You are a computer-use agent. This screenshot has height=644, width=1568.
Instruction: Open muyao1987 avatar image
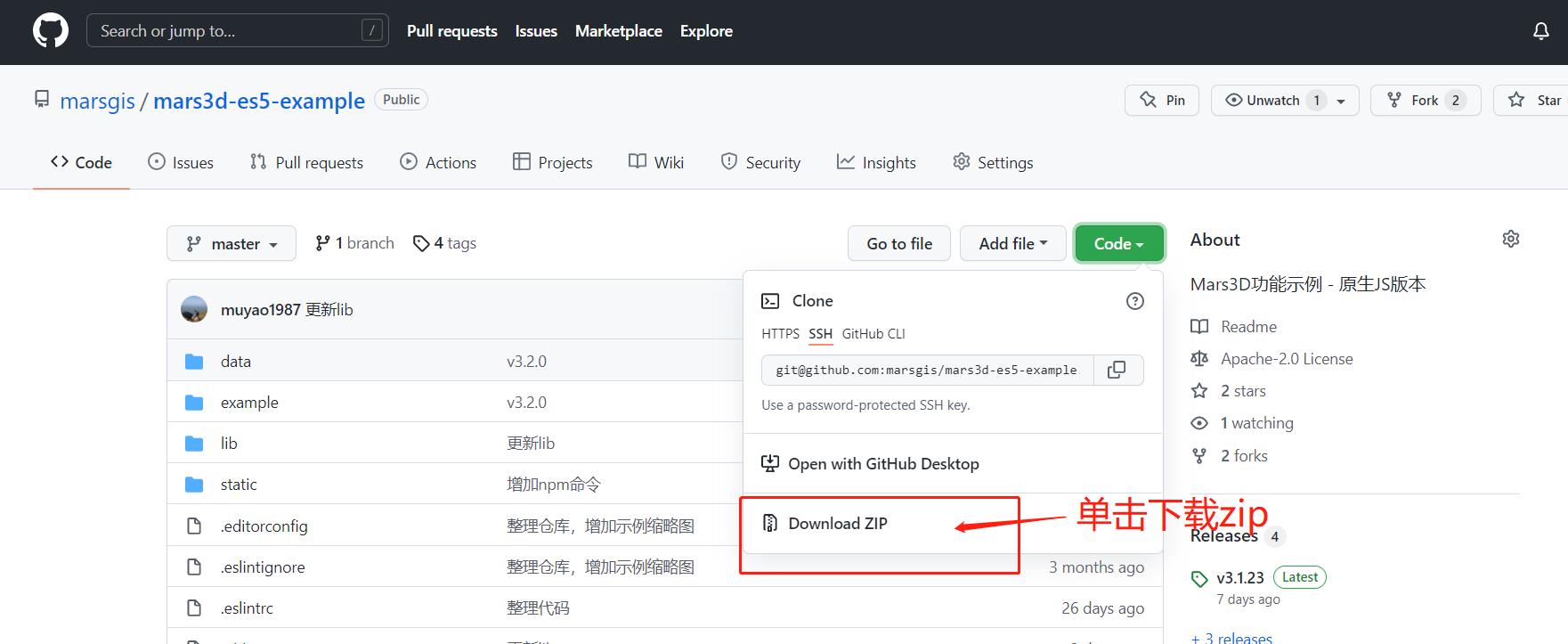pos(194,309)
